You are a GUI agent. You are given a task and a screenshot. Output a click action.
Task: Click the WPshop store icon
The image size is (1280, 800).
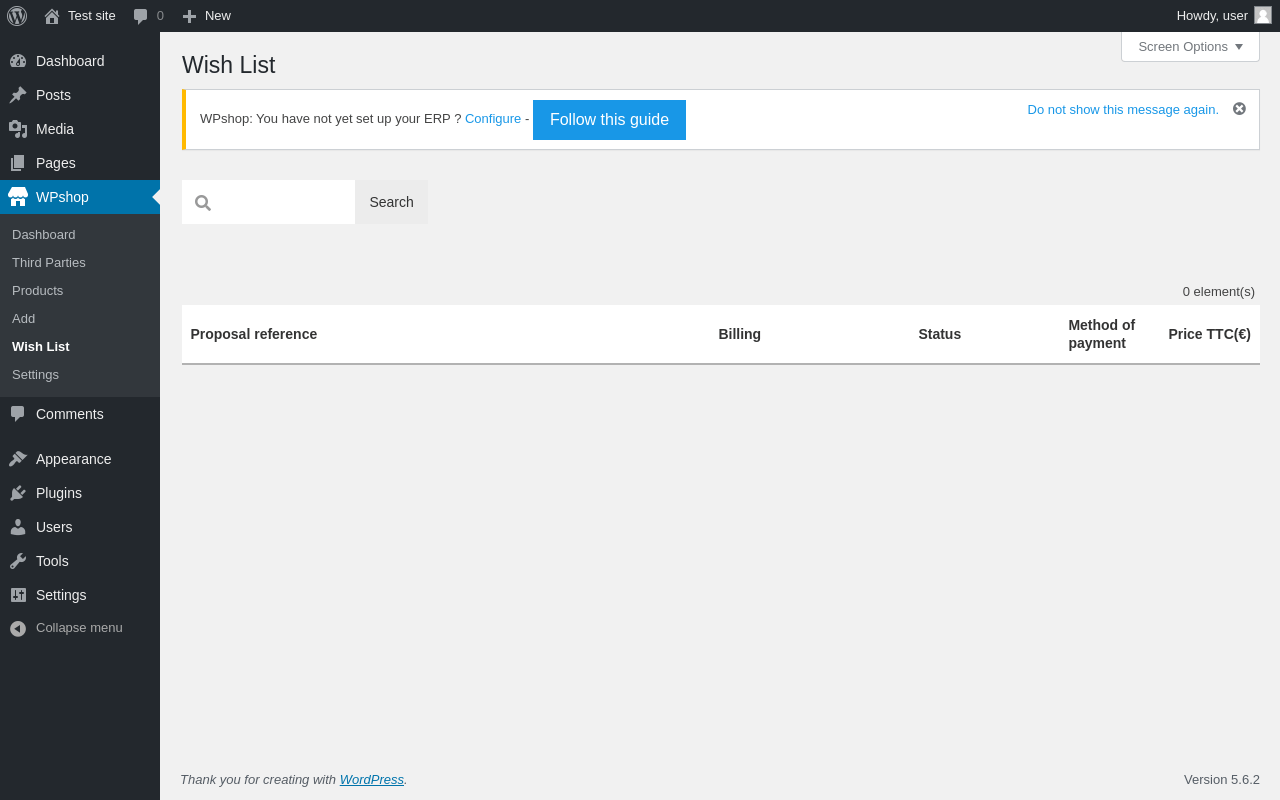coord(18,197)
